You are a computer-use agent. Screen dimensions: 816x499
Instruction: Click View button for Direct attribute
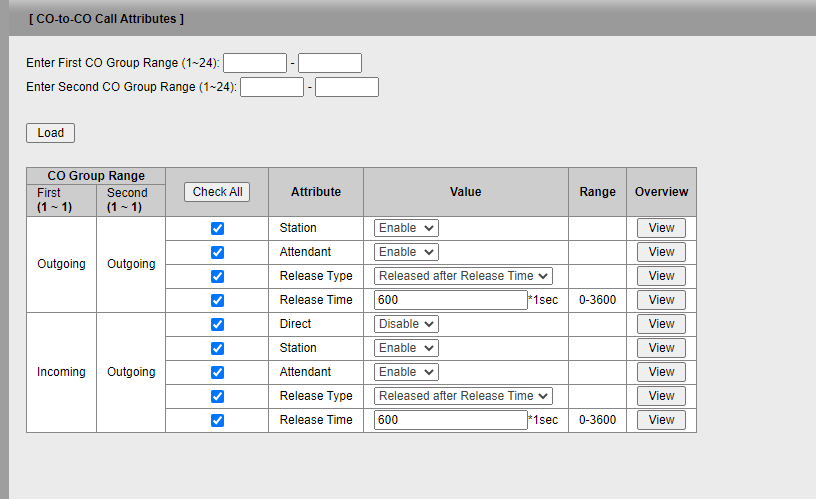pos(661,324)
